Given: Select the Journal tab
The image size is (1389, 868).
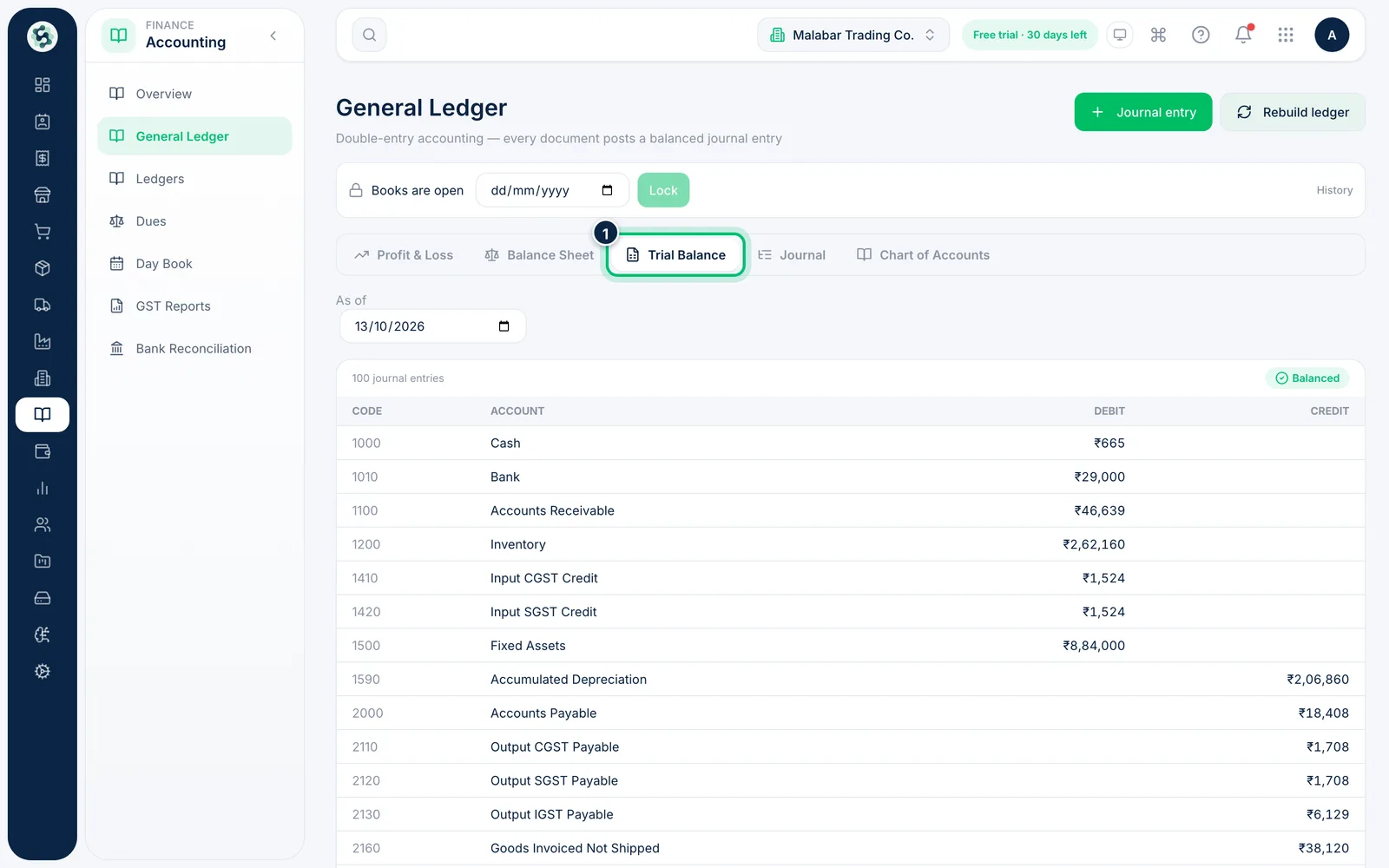Looking at the screenshot, I should (792, 255).
